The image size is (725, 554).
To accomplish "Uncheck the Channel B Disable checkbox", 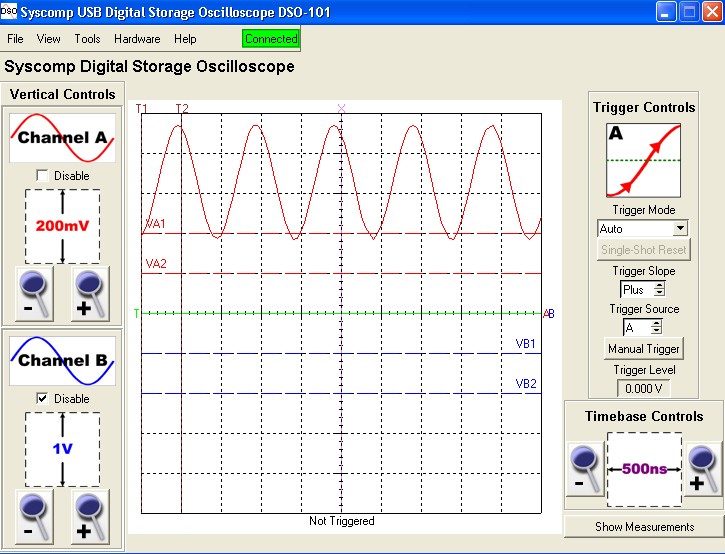I will [42, 399].
